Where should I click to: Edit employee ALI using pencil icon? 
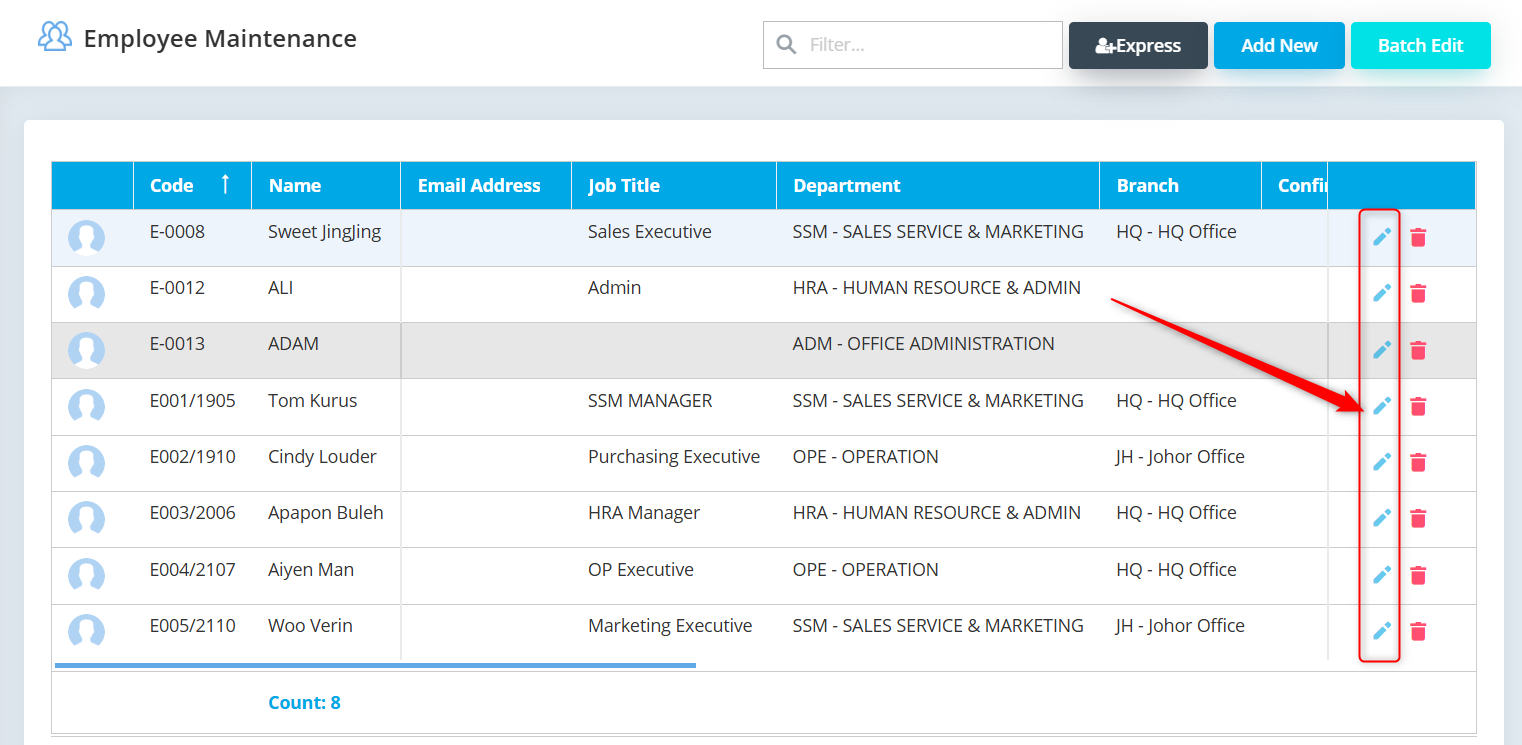[1381, 293]
